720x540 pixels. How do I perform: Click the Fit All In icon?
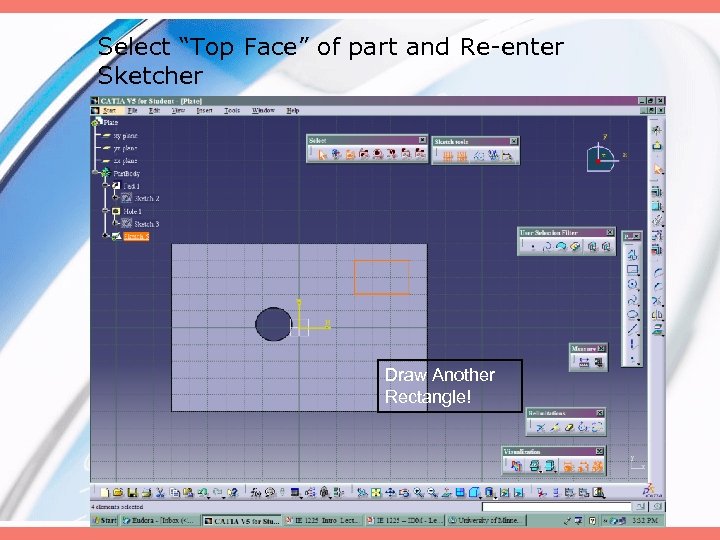tap(376, 493)
